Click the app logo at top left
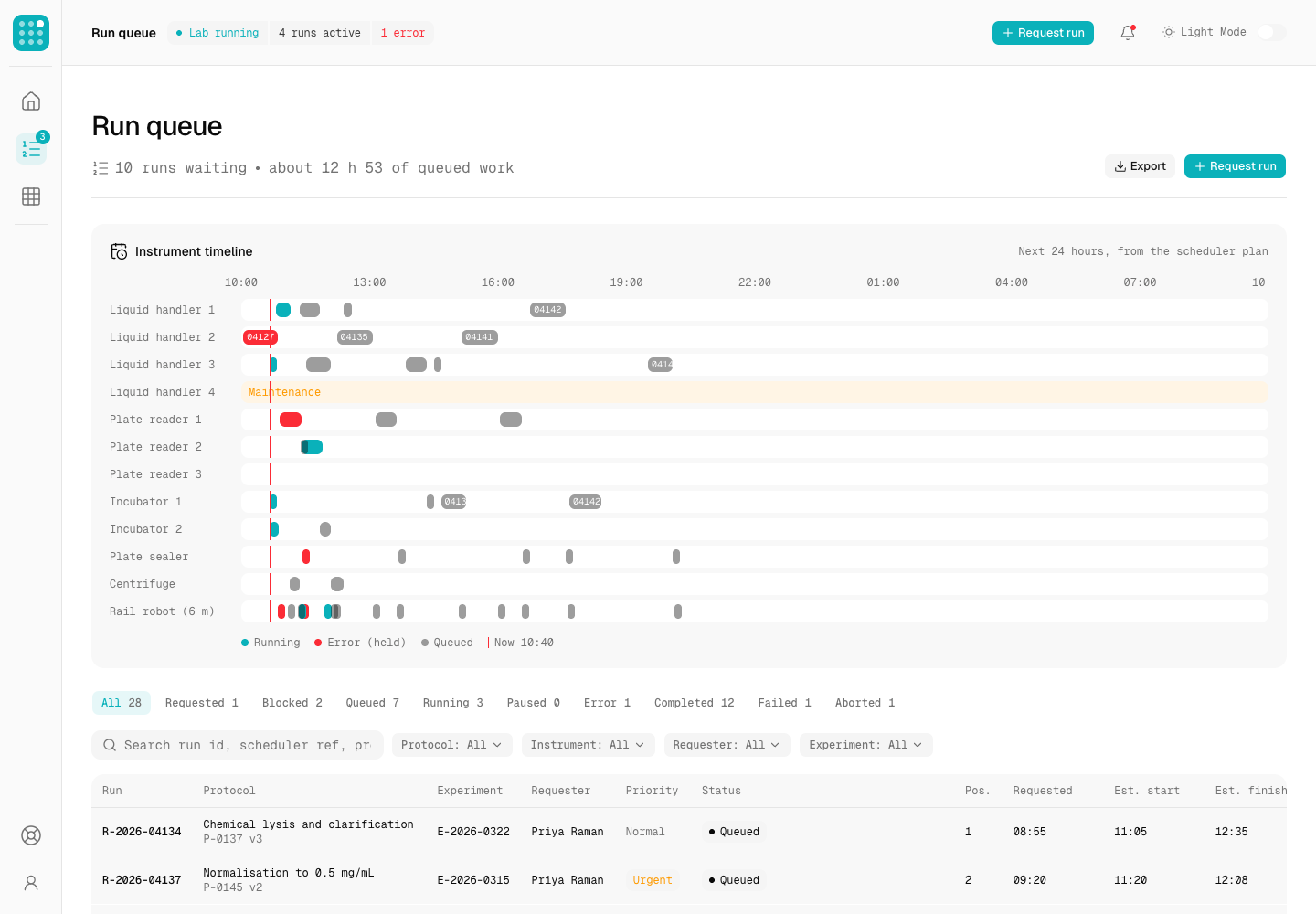 31,33
